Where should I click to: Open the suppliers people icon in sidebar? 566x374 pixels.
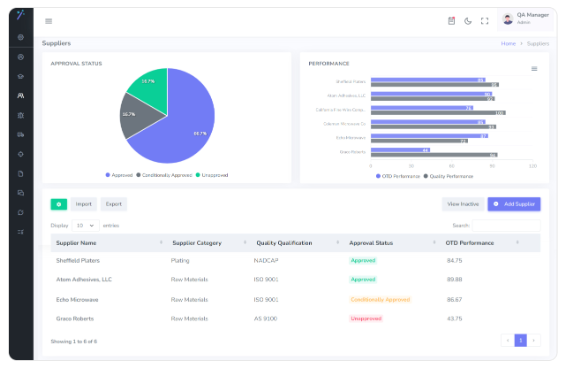click(x=21, y=96)
